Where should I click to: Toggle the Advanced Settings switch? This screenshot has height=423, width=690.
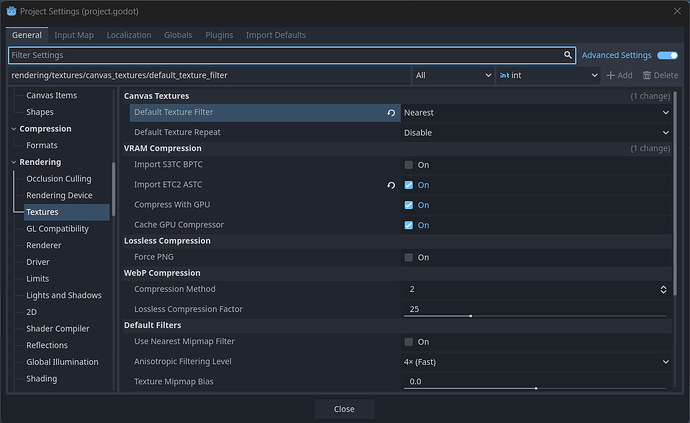(667, 56)
